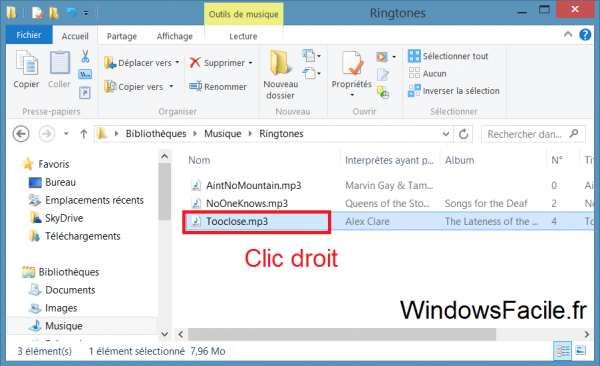The width and height of the screenshot is (600, 366).
Task: Open the Propriétés dropdown arrow
Action: [x=352, y=95]
